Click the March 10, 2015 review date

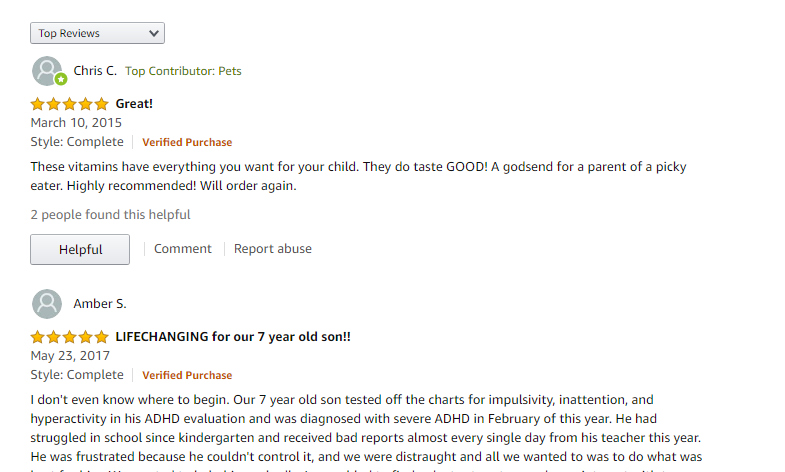point(76,123)
